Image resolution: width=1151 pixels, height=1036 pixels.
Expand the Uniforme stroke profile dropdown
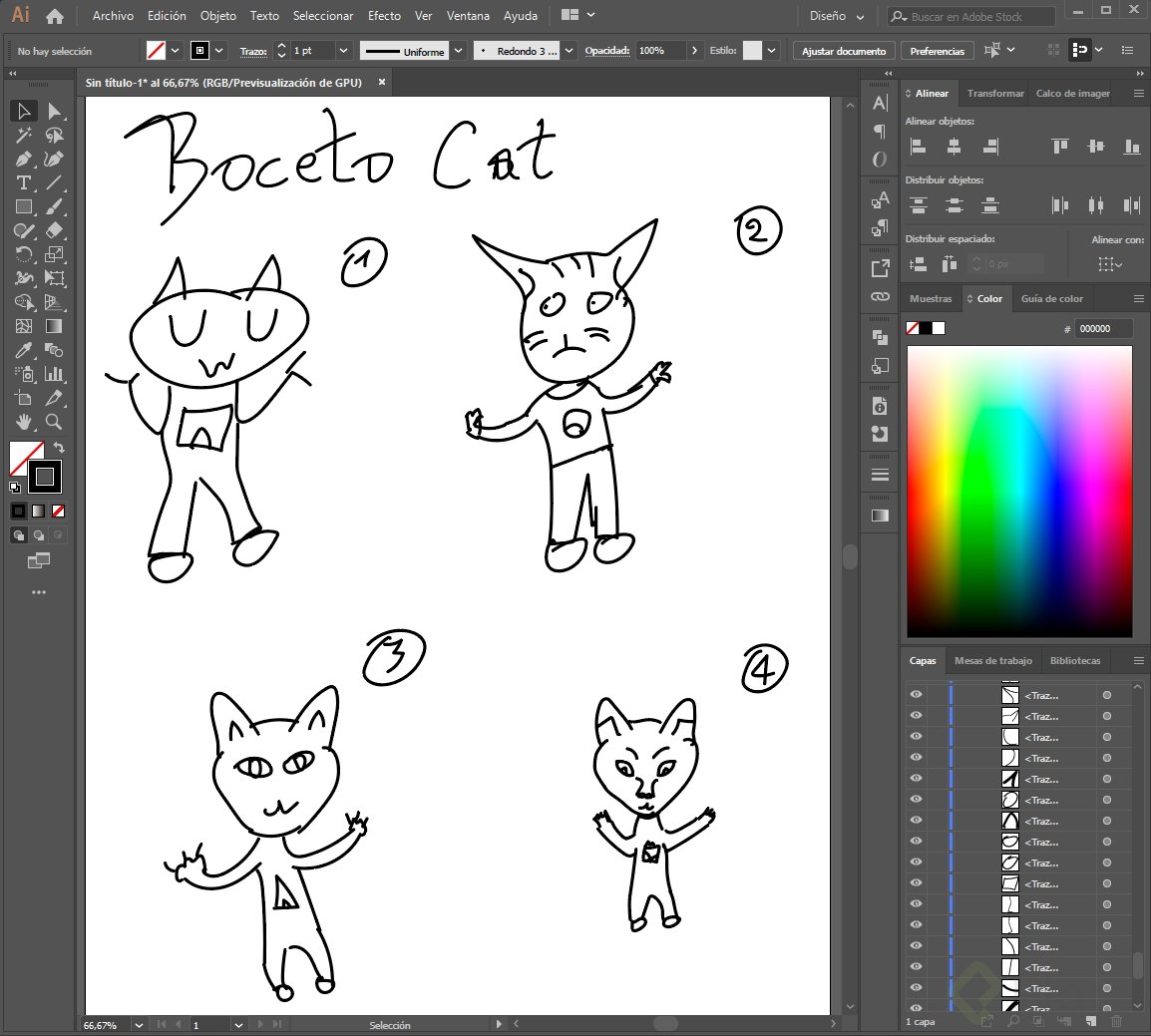pos(458,50)
